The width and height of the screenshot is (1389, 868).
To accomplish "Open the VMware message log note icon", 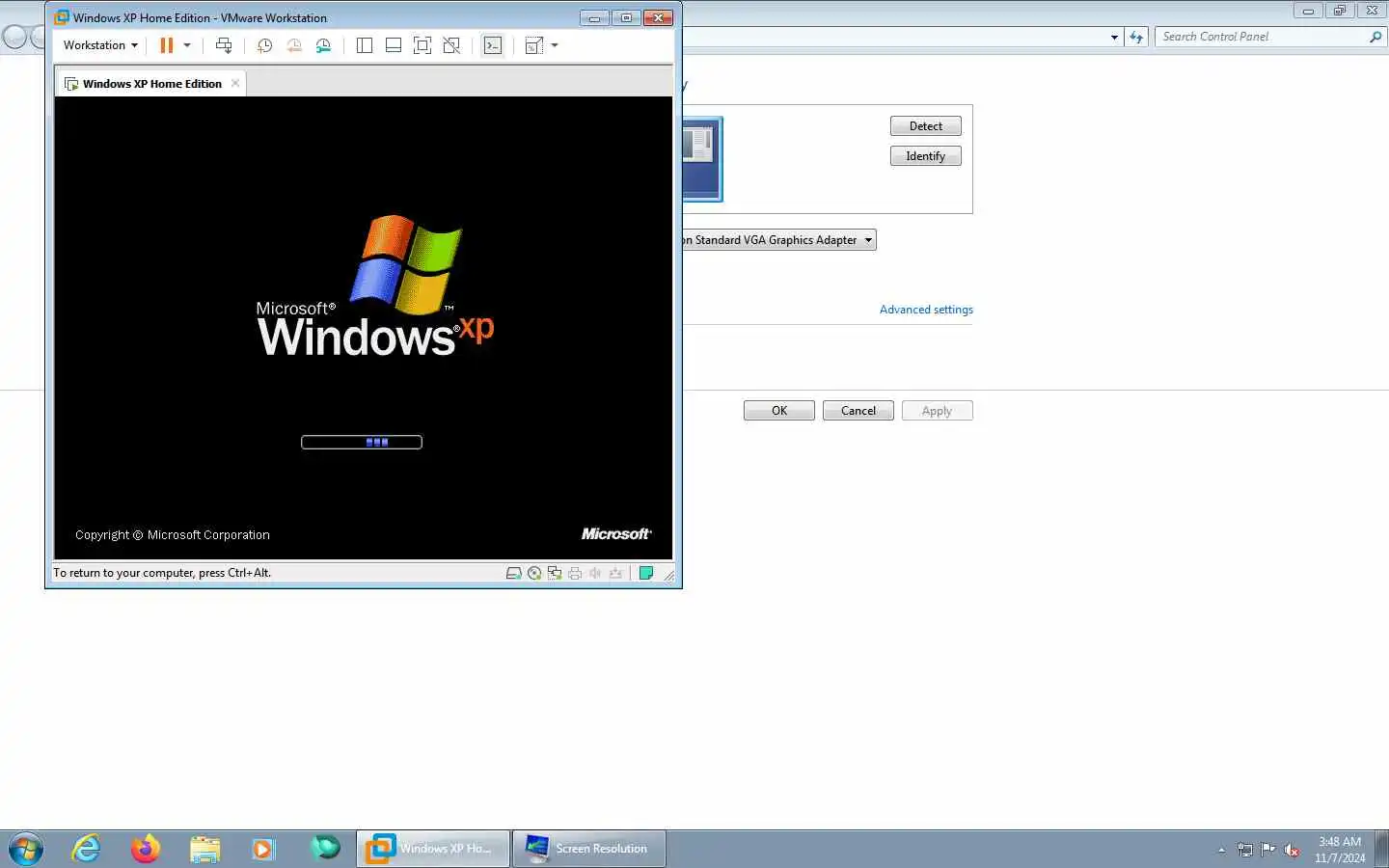I will click(646, 573).
